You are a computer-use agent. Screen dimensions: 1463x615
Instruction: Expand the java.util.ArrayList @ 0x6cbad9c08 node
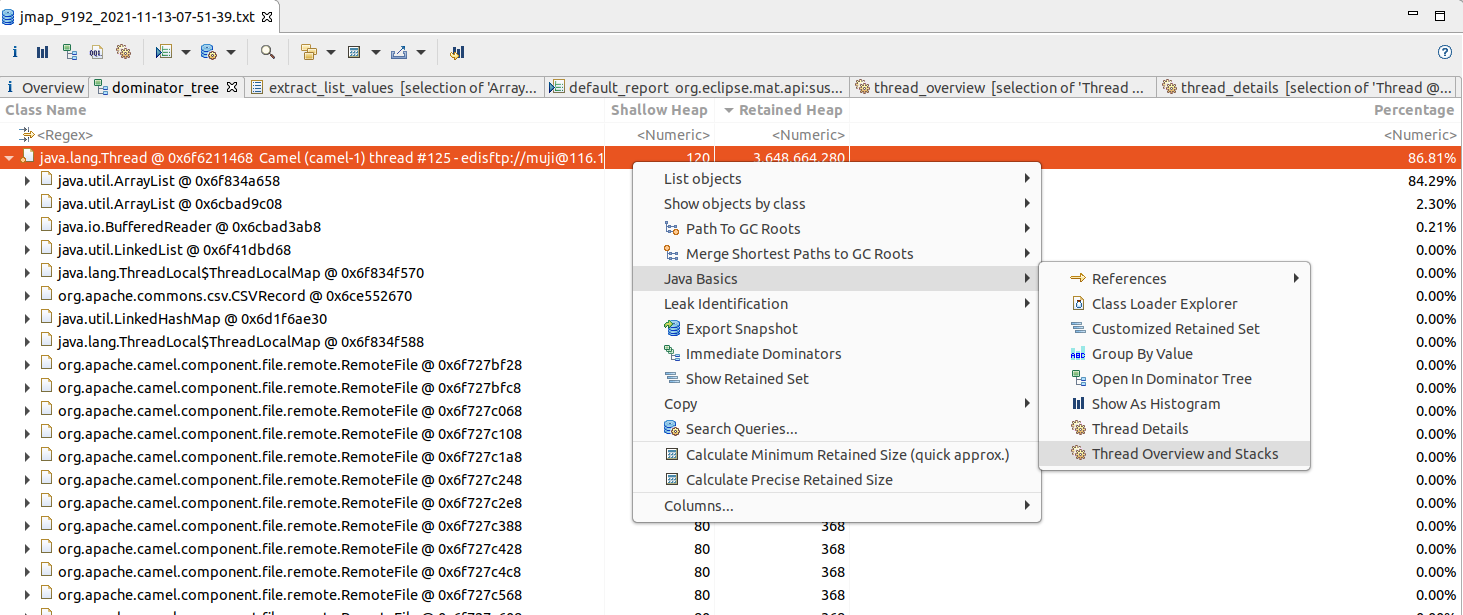tap(28, 204)
